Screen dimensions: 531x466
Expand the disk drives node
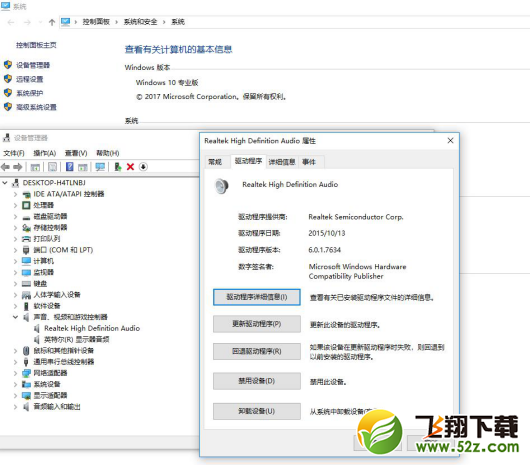[x=15, y=216]
